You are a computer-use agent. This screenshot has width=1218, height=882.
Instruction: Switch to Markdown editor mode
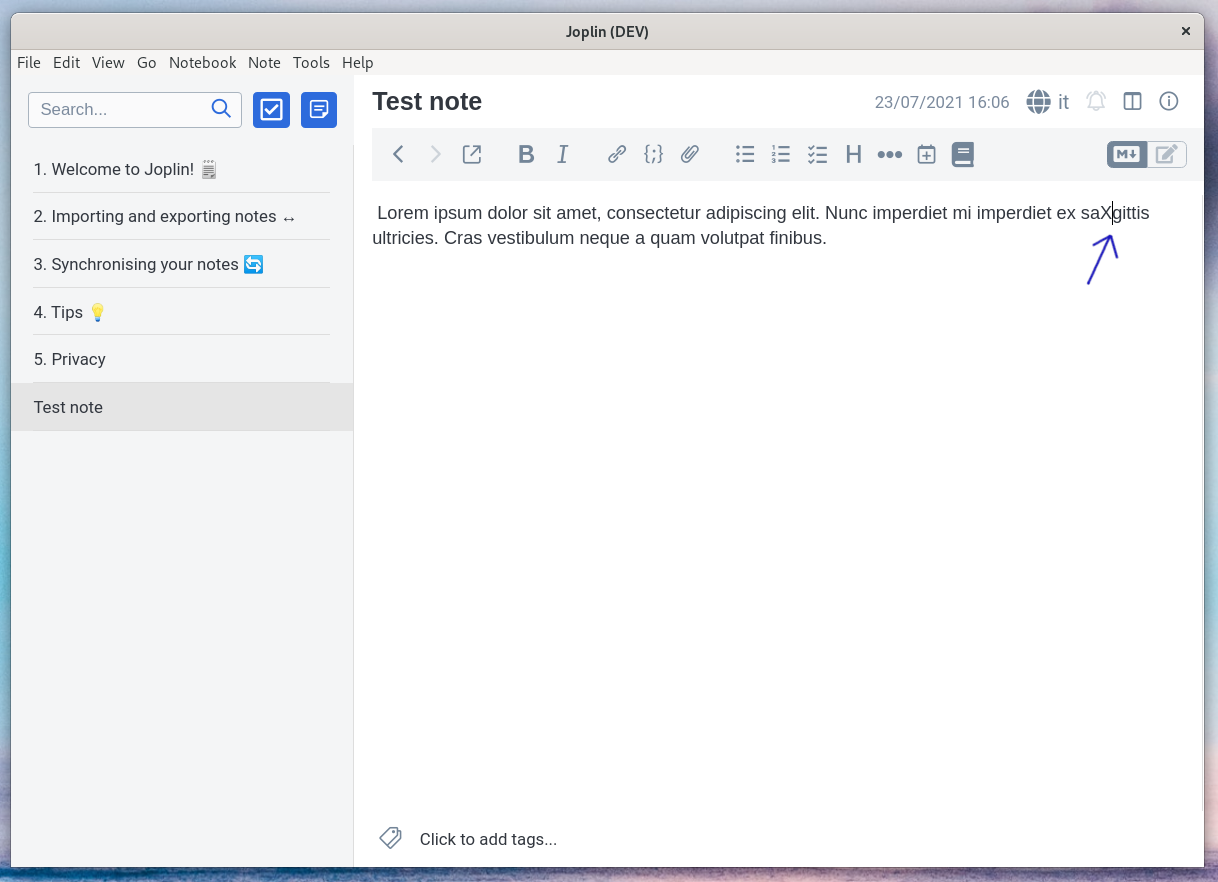click(1127, 154)
